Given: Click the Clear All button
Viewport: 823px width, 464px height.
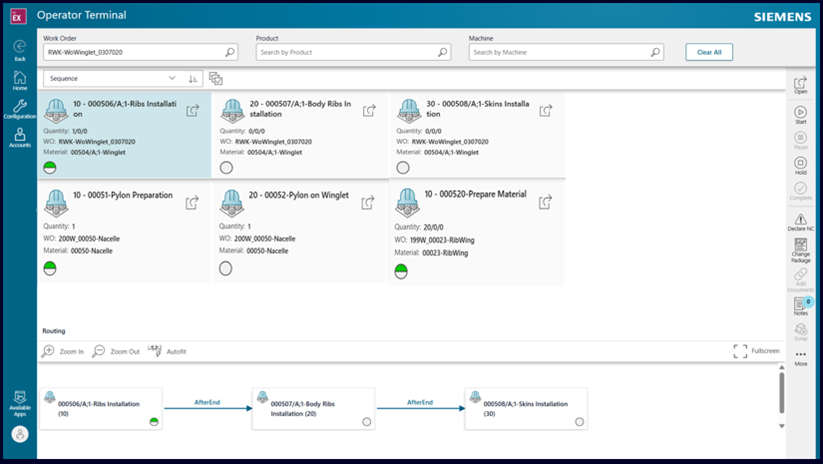Looking at the screenshot, I should click(709, 52).
